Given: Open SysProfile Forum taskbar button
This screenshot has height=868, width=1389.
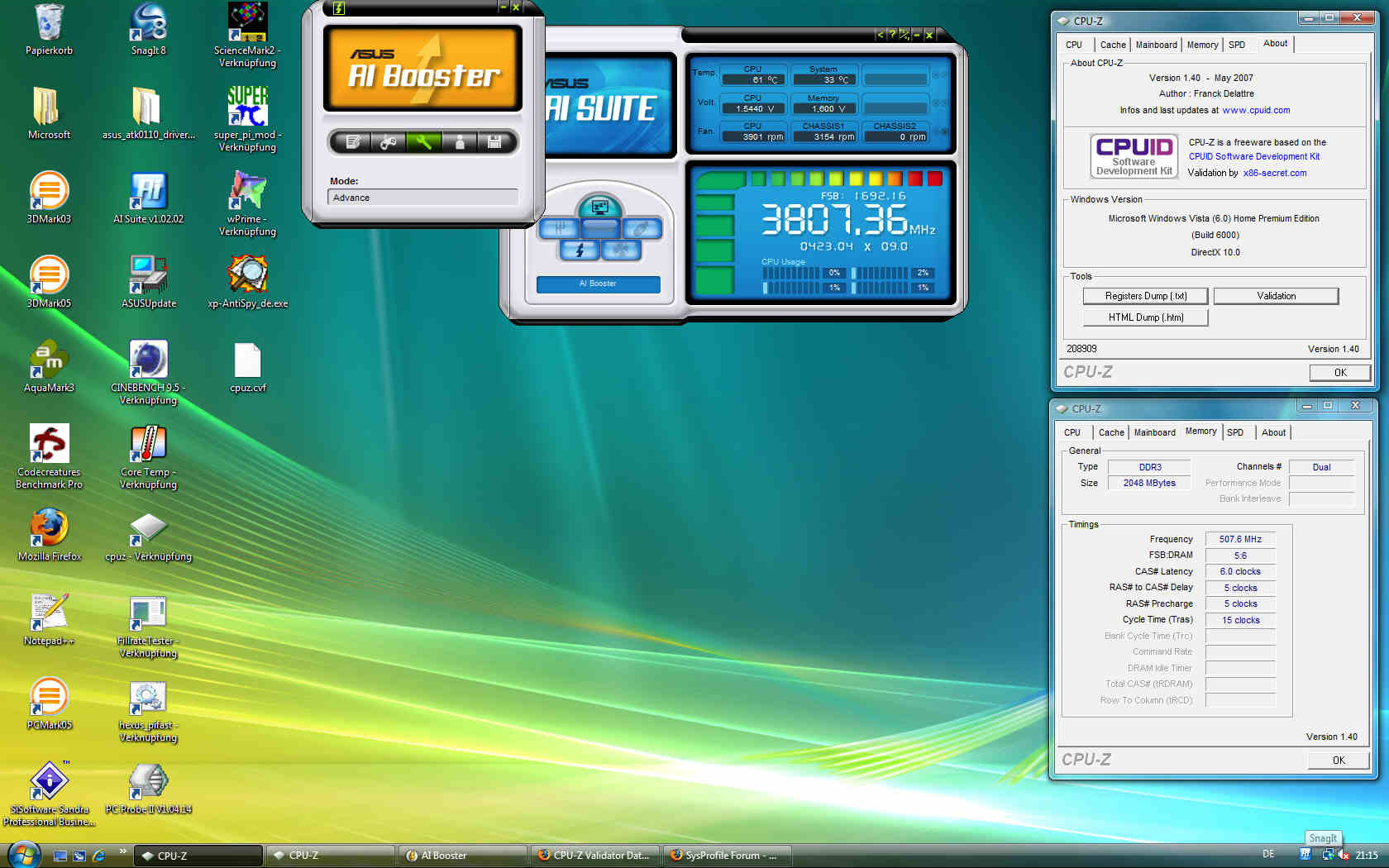Looking at the screenshot, I should click(727, 856).
